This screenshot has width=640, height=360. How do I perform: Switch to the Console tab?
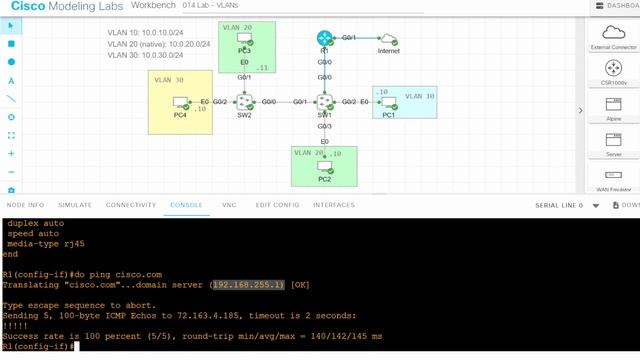[186, 205]
